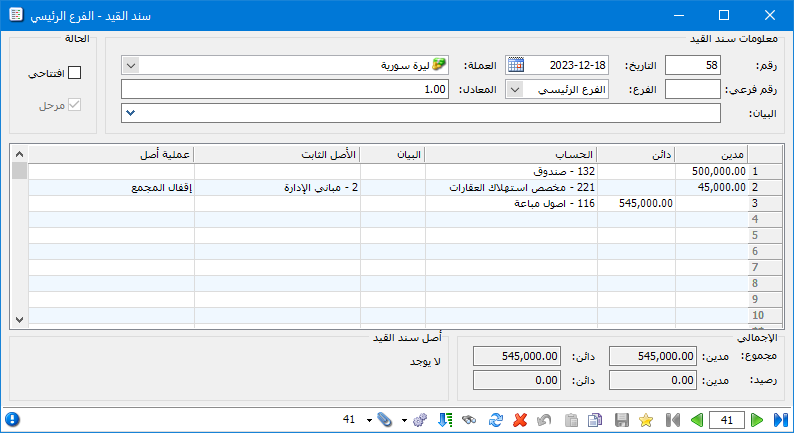Click the paperclip attachments icon
Screen dimensions: 794x433
click(385, 420)
